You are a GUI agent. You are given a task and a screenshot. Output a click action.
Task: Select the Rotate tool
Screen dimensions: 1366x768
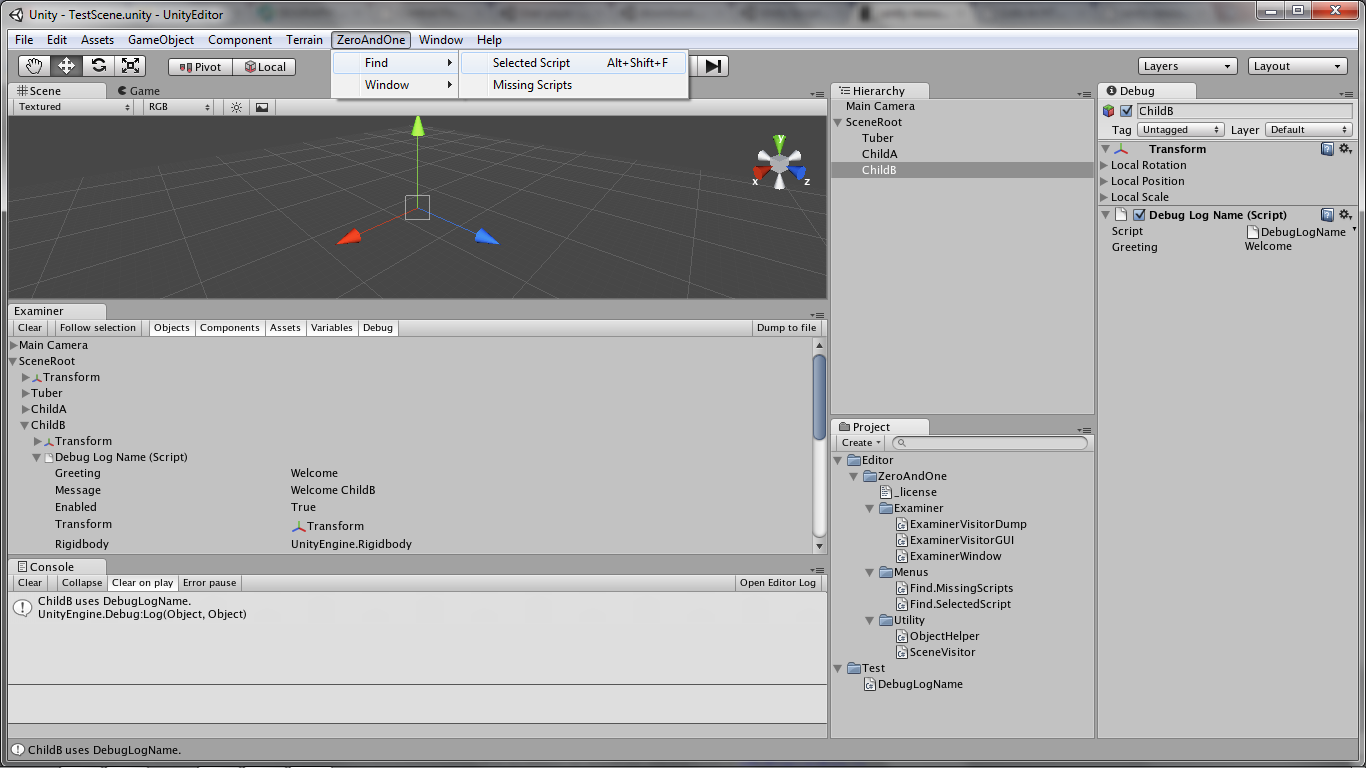click(x=98, y=66)
